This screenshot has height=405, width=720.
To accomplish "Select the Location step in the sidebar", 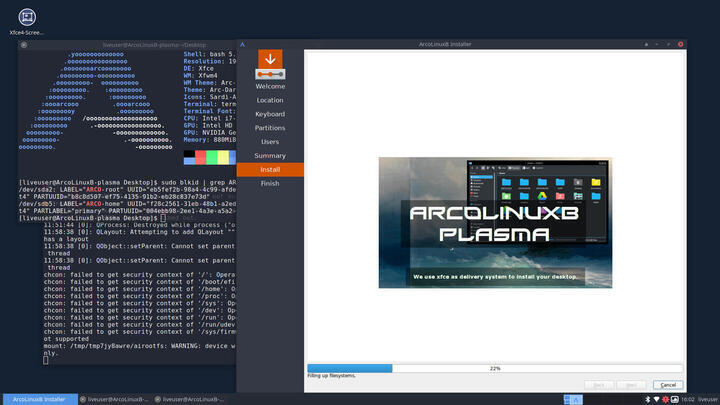I will tap(270, 100).
